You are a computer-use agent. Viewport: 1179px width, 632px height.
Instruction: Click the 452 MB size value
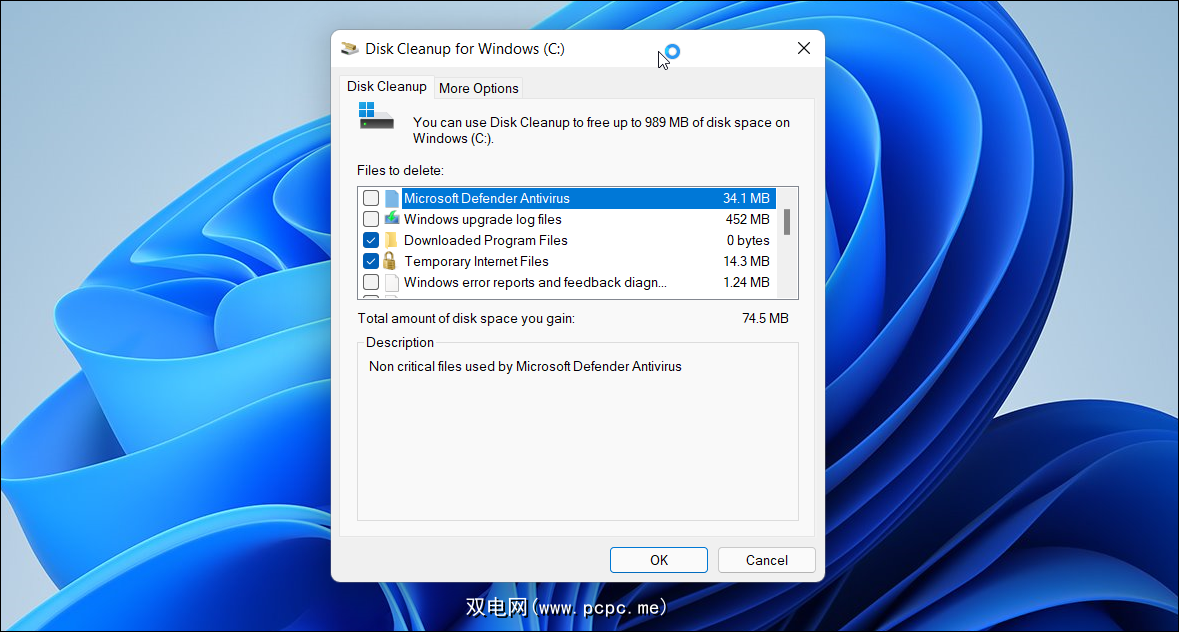coord(747,219)
